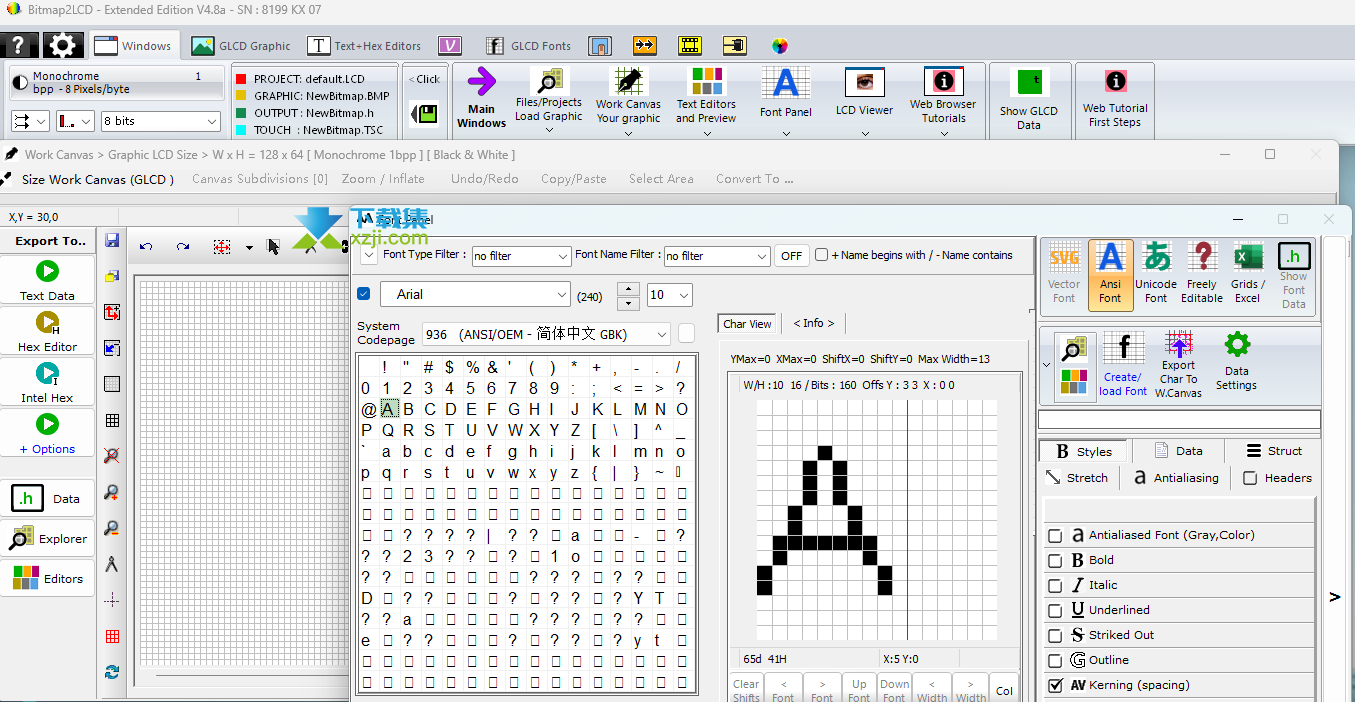The width and height of the screenshot is (1355, 702).
Task: Open the System Codepage dropdown
Action: tap(660, 334)
